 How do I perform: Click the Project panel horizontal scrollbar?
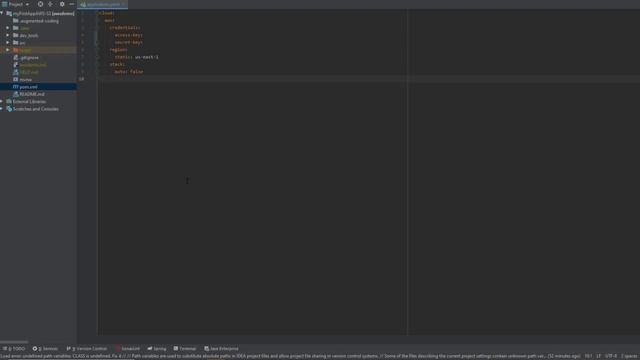pos(14,342)
